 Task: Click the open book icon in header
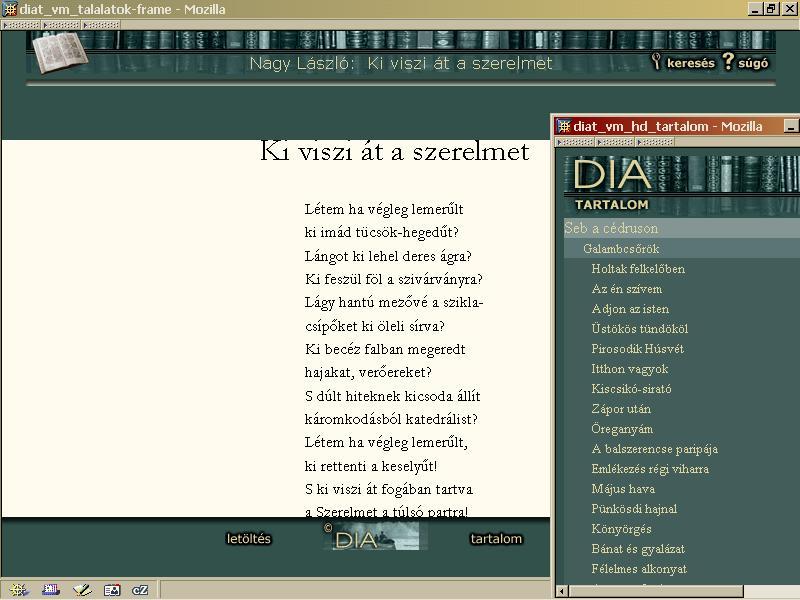pyautogui.click(x=60, y=53)
